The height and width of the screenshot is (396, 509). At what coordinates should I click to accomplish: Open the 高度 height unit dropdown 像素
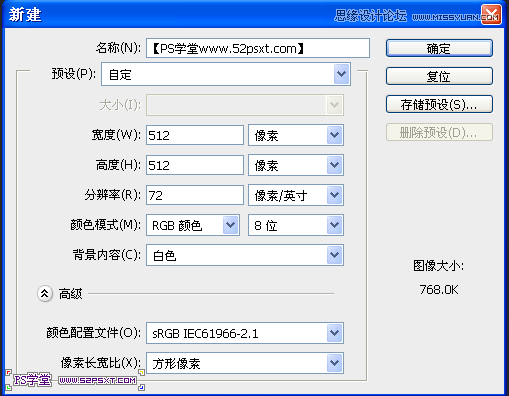[296, 165]
